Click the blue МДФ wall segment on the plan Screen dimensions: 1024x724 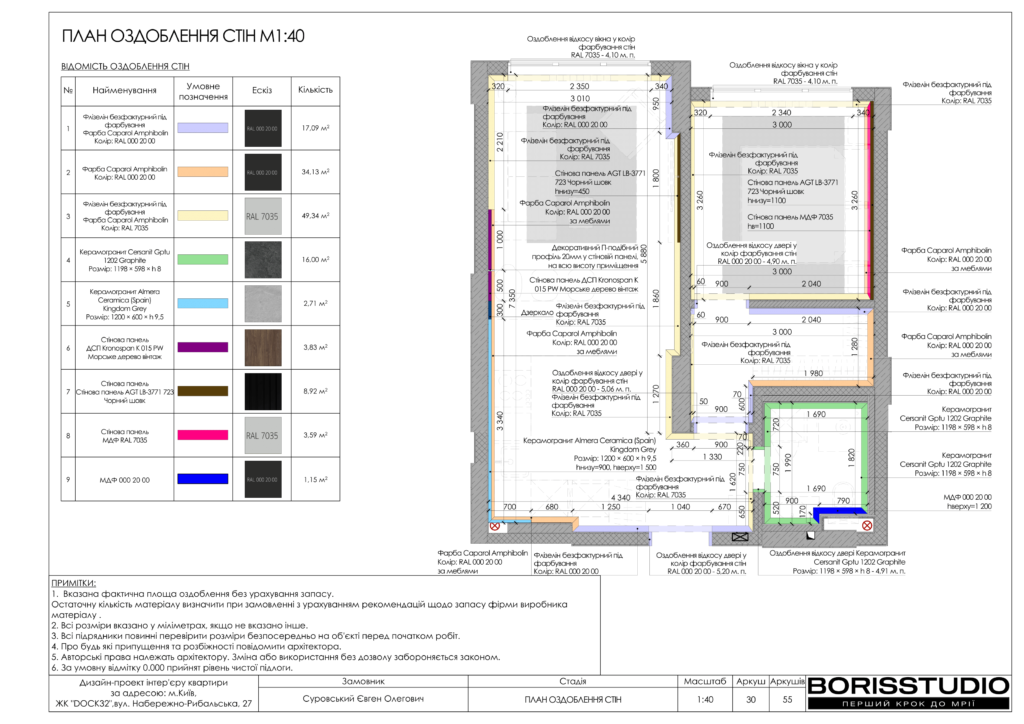tap(833, 513)
